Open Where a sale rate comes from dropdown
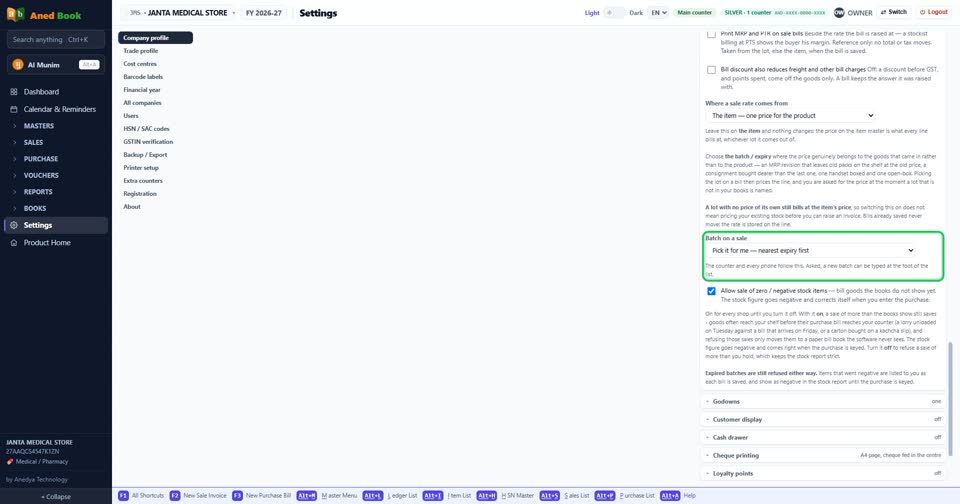The height and width of the screenshot is (504, 960). click(791, 115)
